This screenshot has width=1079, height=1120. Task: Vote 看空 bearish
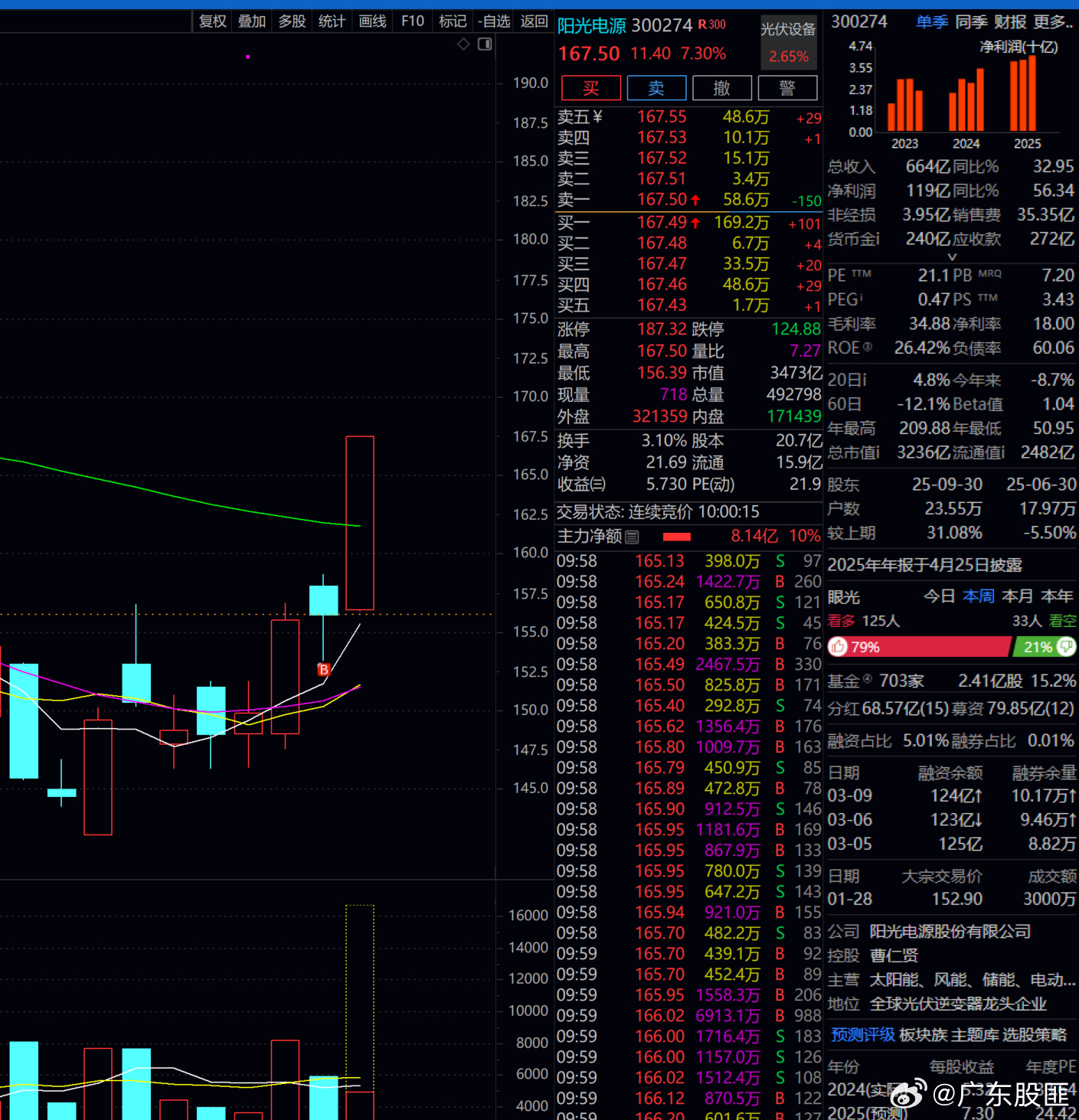point(1063,621)
